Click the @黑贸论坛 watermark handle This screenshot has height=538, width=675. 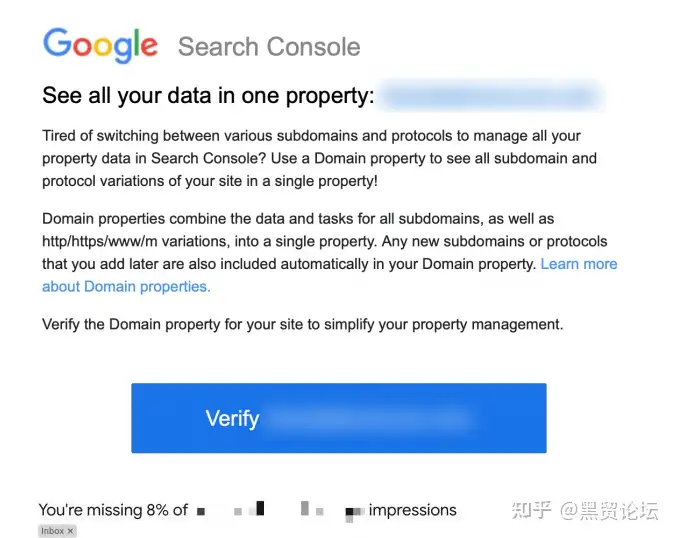[x=609, y=511]
